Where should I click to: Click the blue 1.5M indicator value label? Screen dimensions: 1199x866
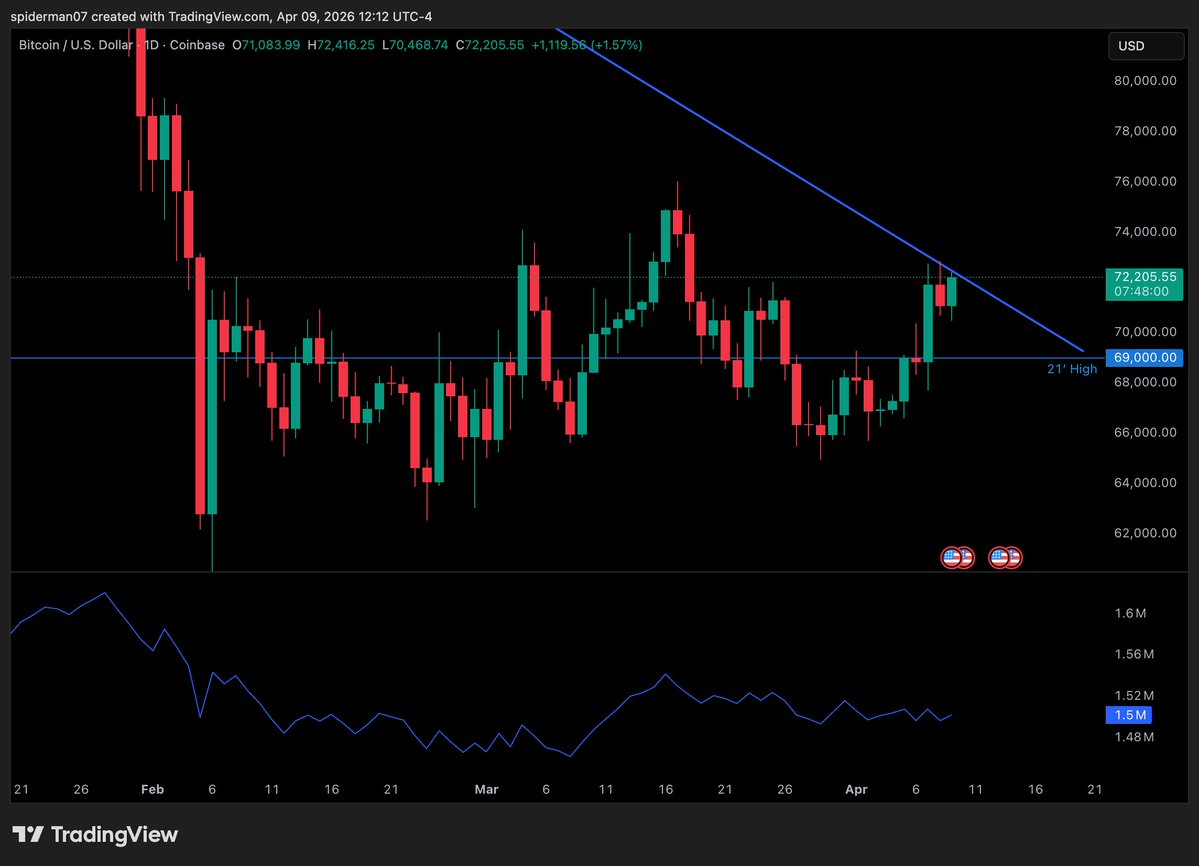(x=1128, y=715)
